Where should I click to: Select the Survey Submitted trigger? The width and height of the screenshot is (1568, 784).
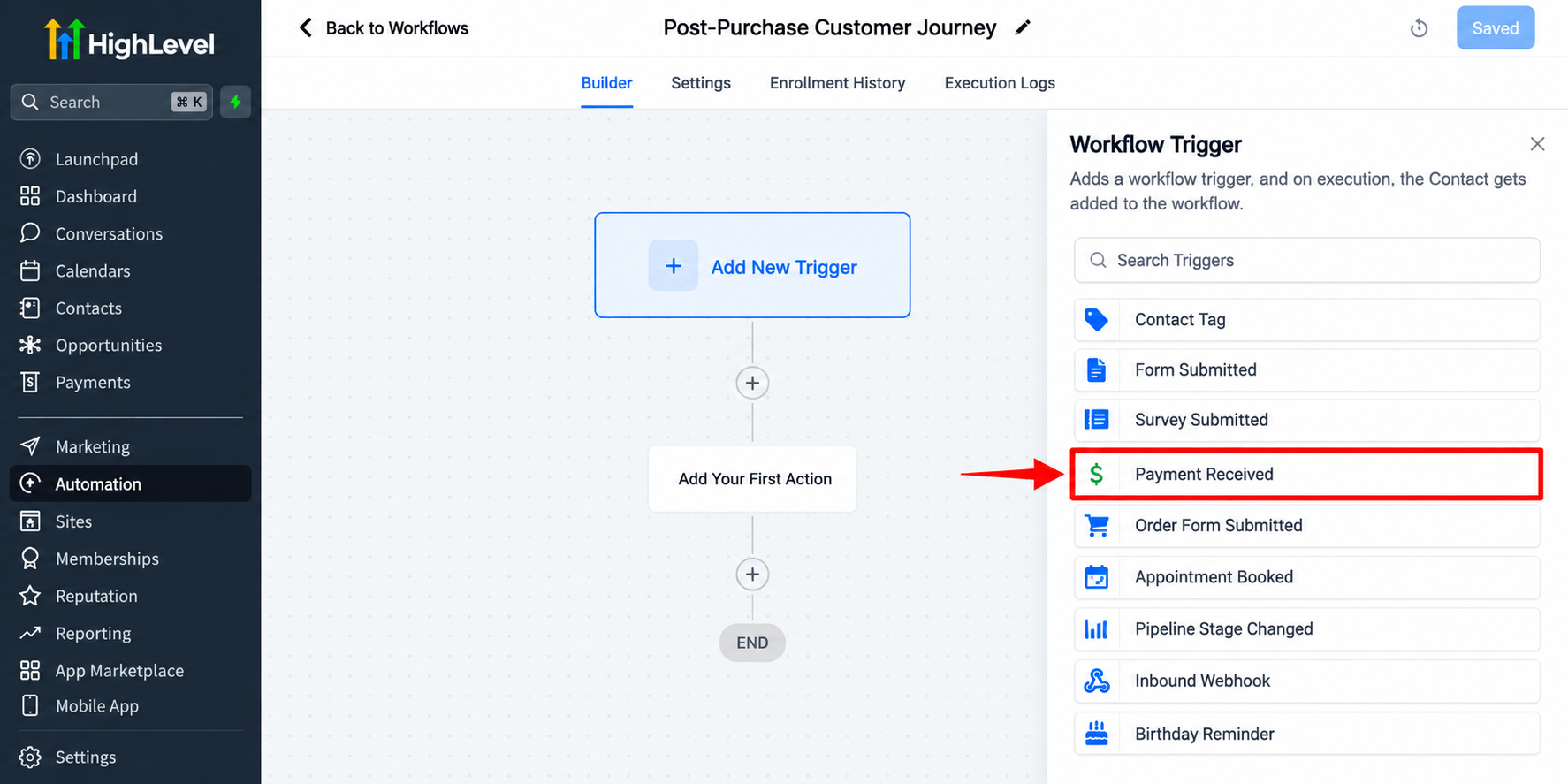pos(1306,420)
